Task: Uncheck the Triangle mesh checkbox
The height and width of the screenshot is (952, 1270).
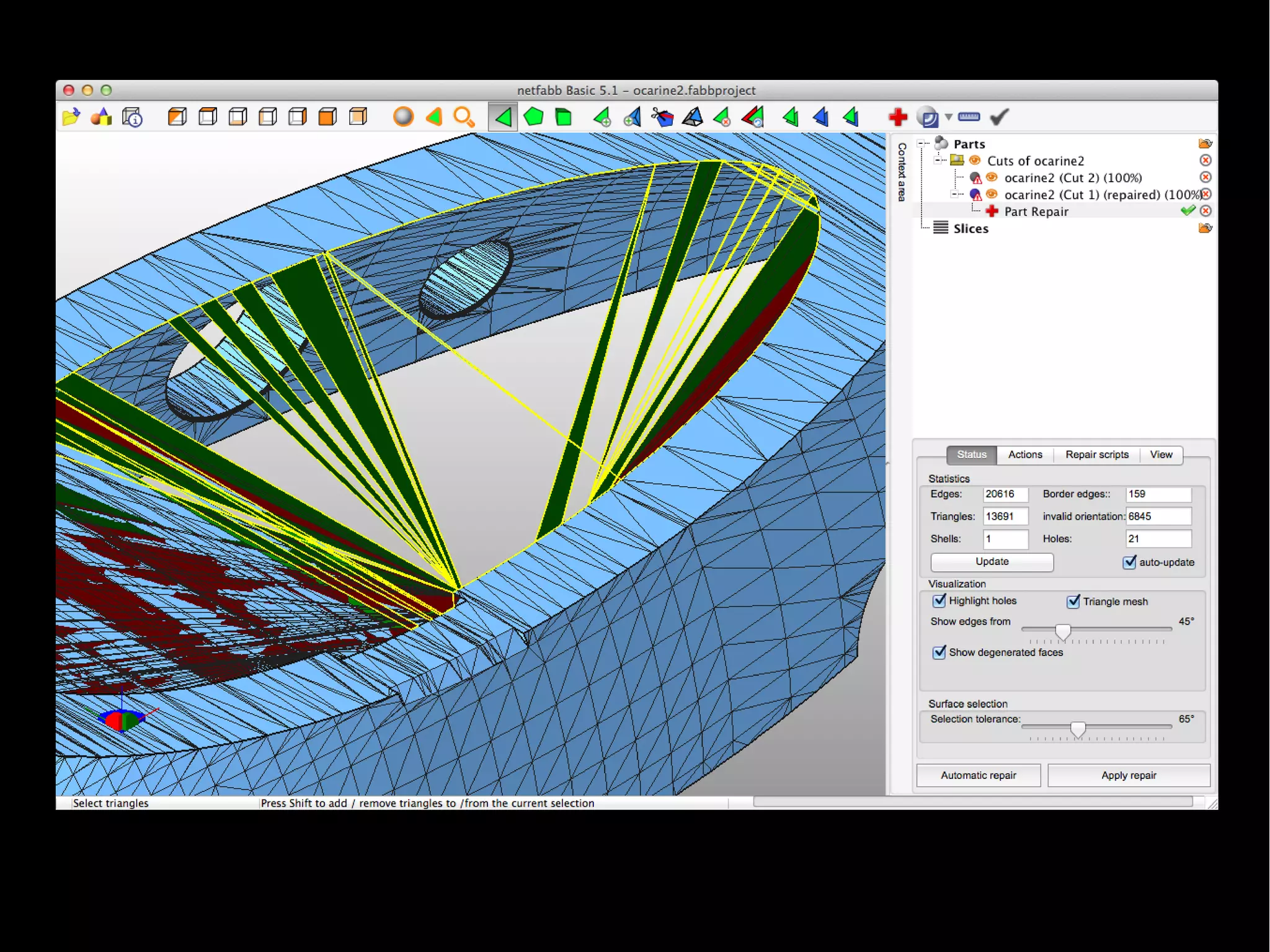Action: point(1073,602)
